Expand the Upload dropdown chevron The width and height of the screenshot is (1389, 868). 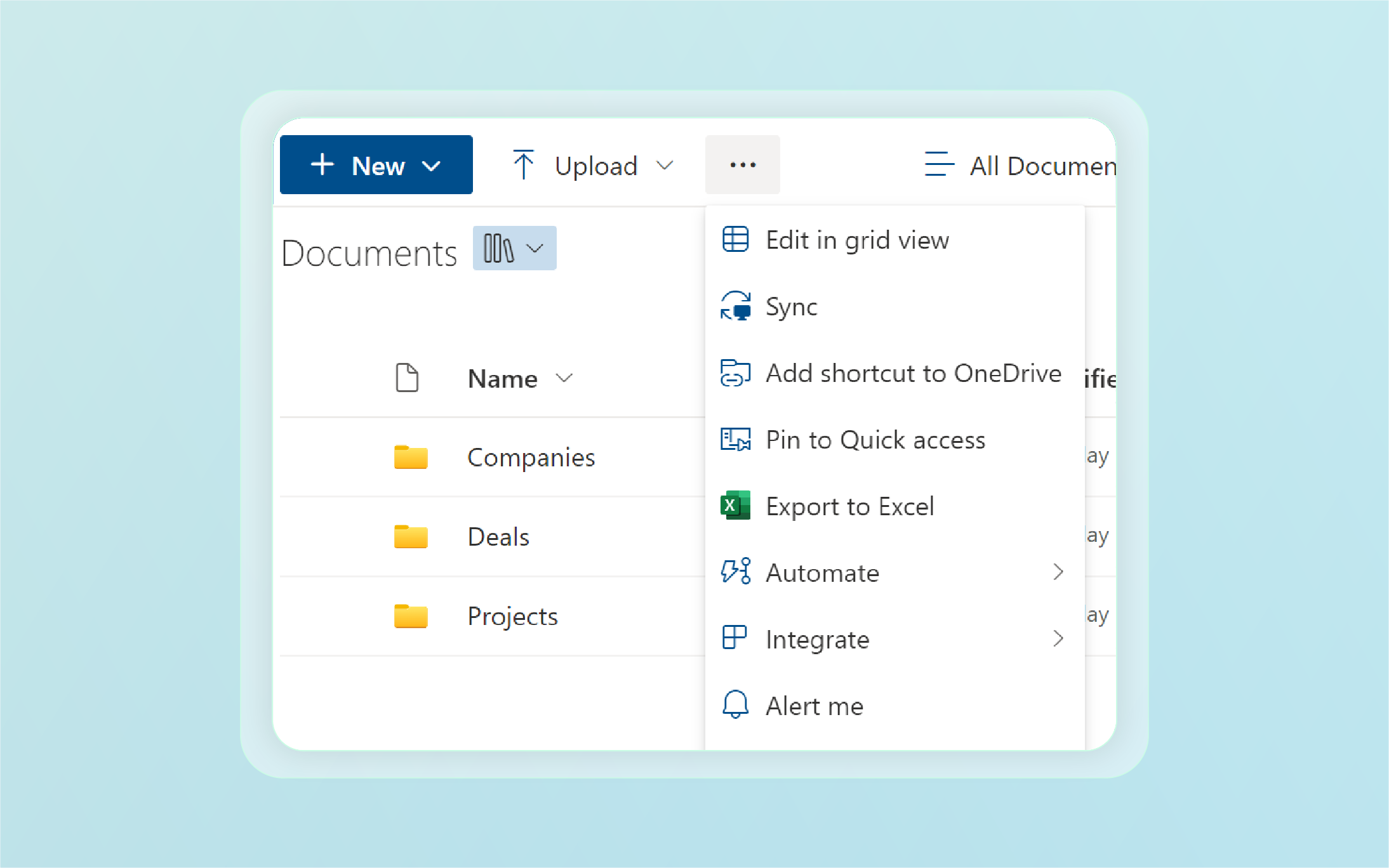[665, 166]
